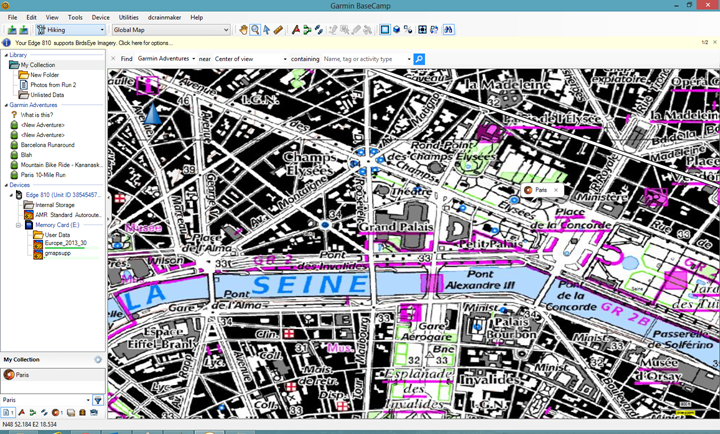The image size is (720, 434).
Task: Toggle the funnel filter button
Action: [98, 400]
